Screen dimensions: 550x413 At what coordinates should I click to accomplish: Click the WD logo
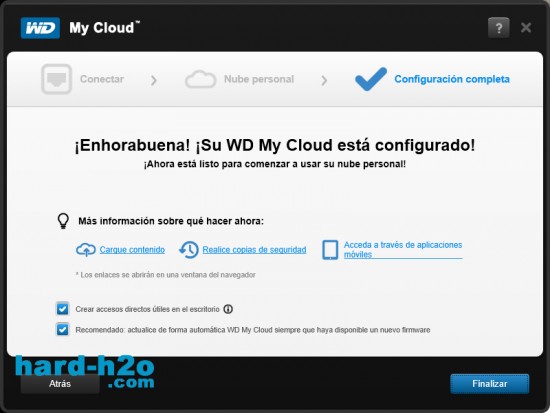tap(40, 28)
